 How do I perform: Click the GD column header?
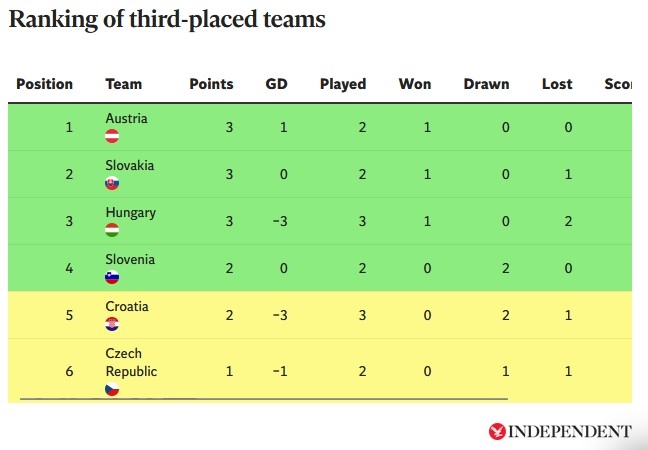coord(276,85)
